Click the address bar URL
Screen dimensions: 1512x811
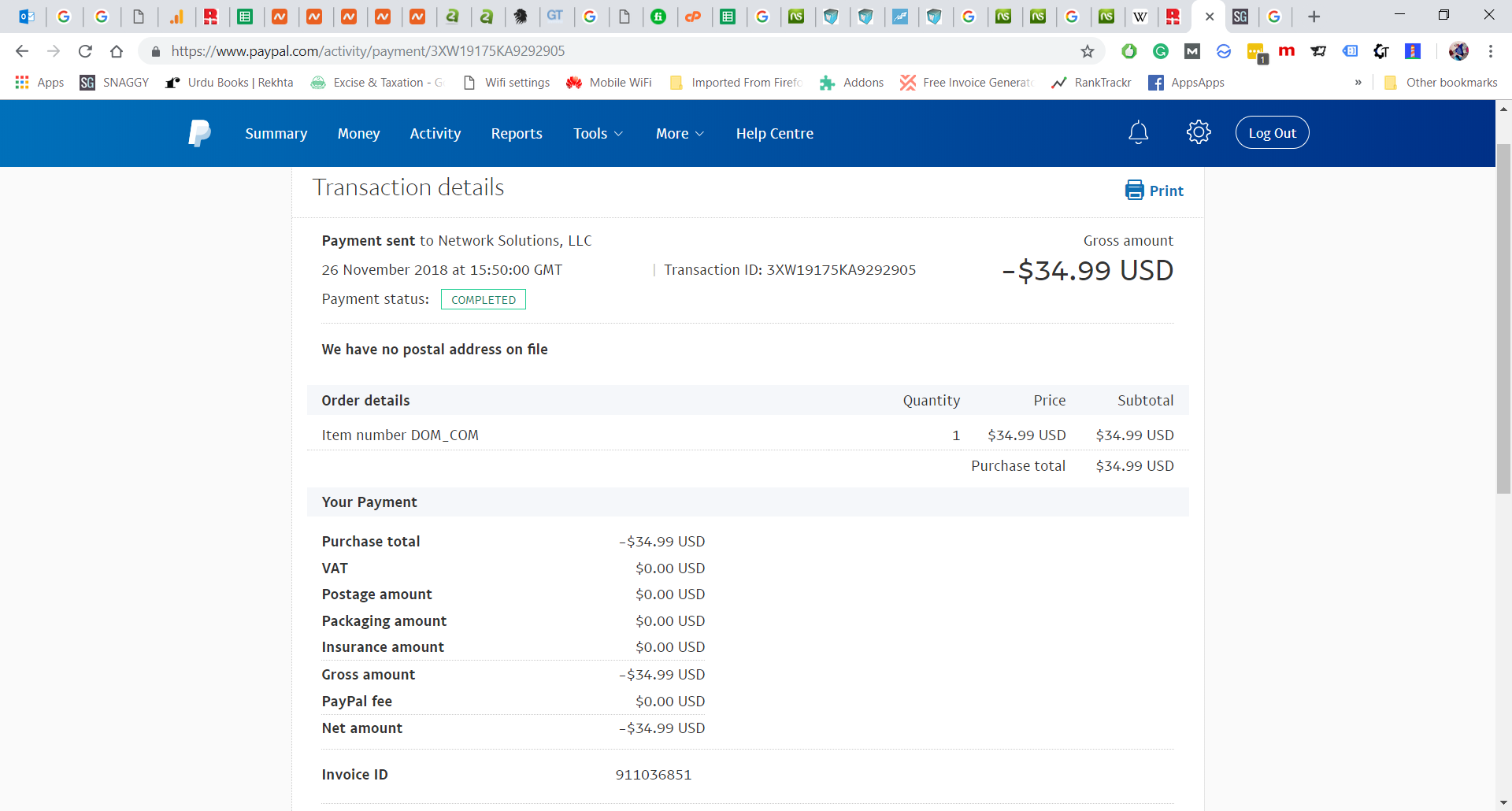(x=368, y=51)
